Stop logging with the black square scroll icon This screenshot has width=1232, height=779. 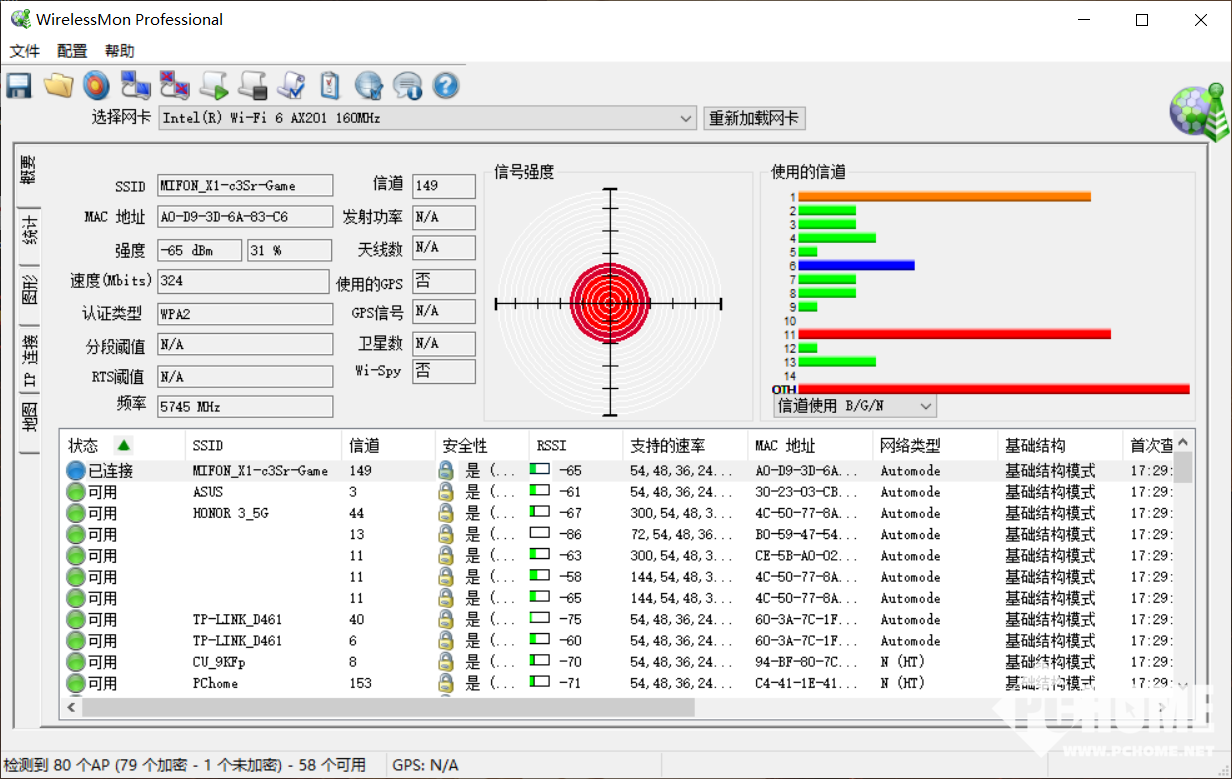[x=252, y=86]
